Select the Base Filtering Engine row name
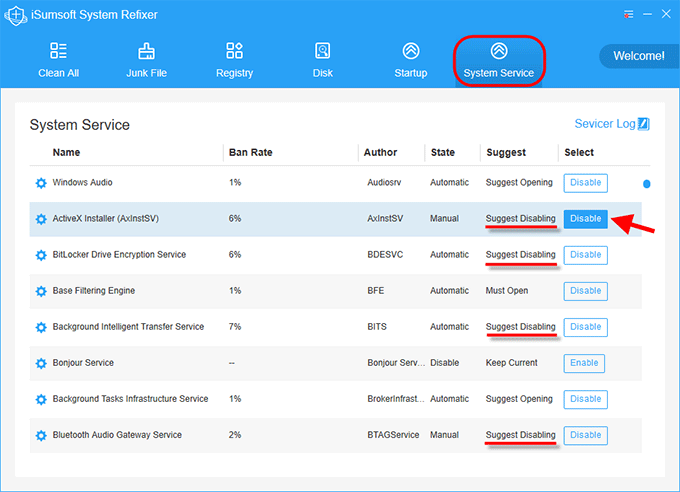The image size is (680, 492). [94, 291]
